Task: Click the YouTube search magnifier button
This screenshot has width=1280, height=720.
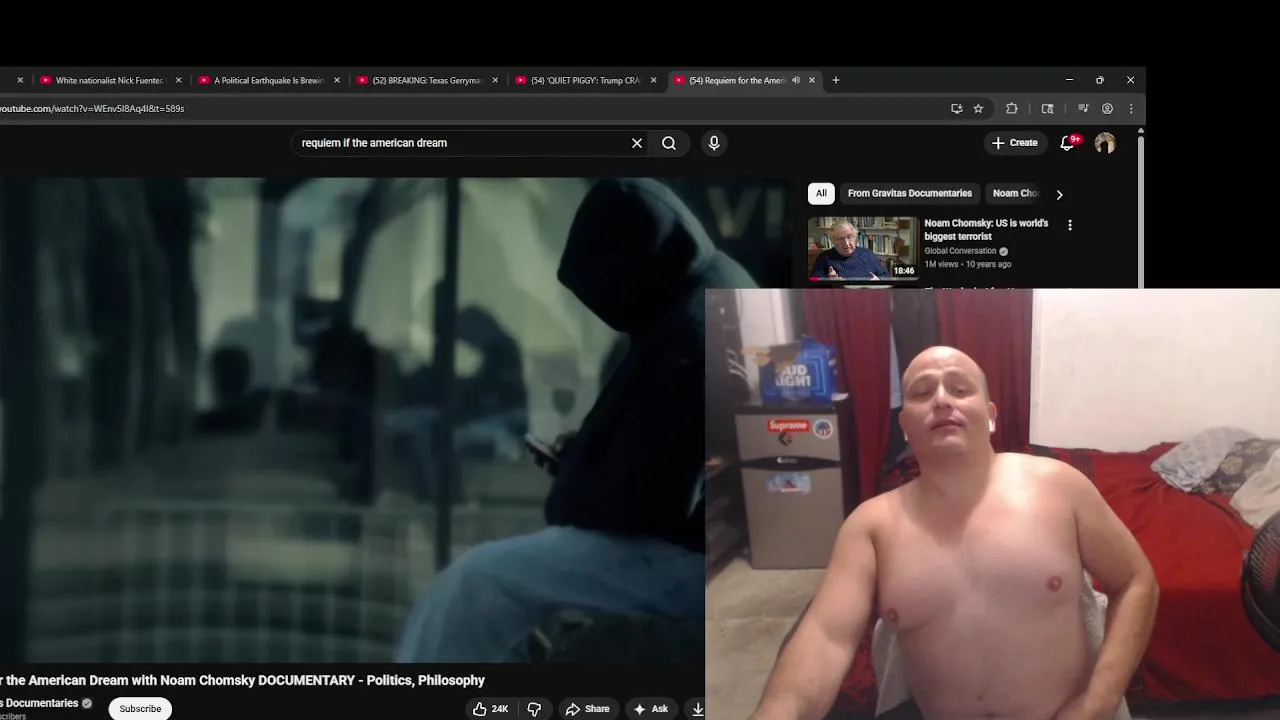Action: pyautogui.click(x=669, y=143)
